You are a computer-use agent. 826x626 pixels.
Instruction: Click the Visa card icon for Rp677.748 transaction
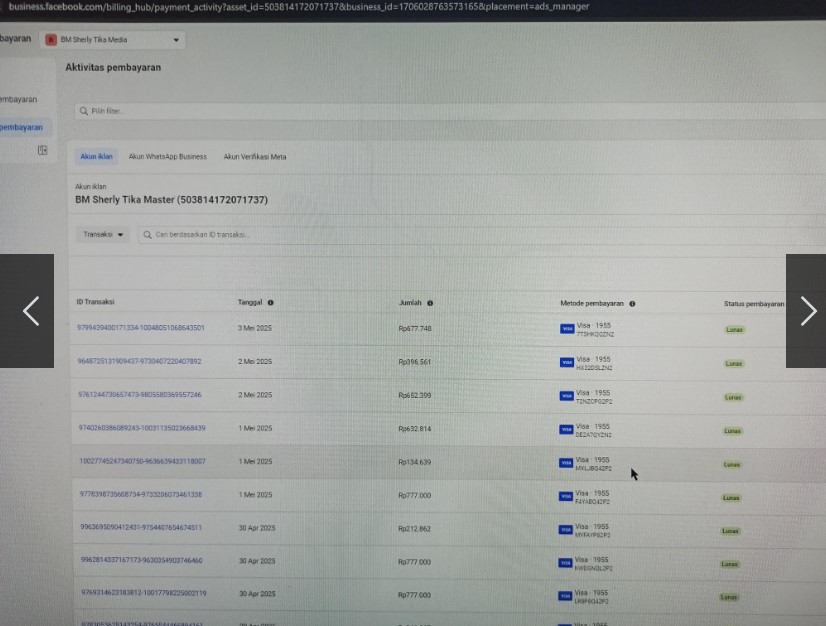(x=566, y=329)
